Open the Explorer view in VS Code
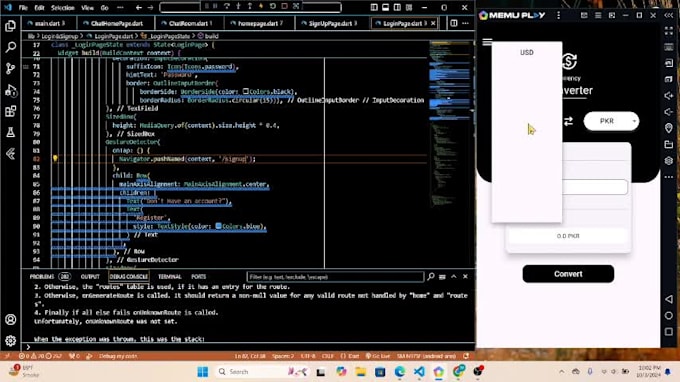Viewport: 680px width, 382px height. (10, 26)
